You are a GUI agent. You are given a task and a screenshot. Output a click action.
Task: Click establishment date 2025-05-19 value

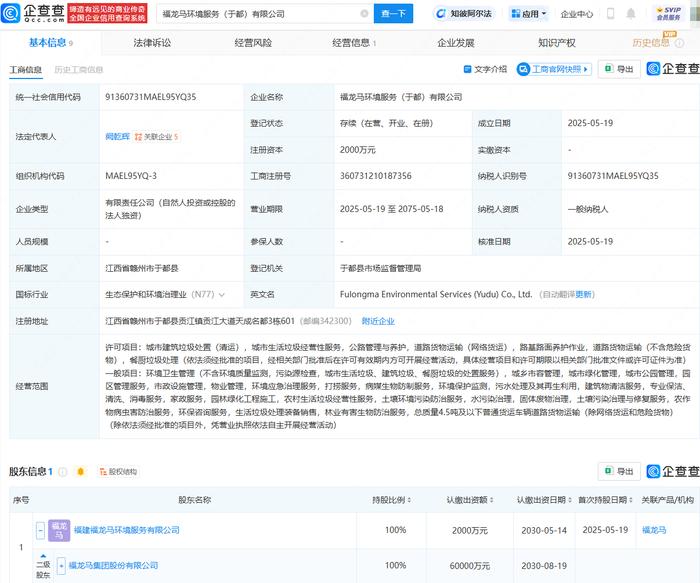(x=590, y=123)
